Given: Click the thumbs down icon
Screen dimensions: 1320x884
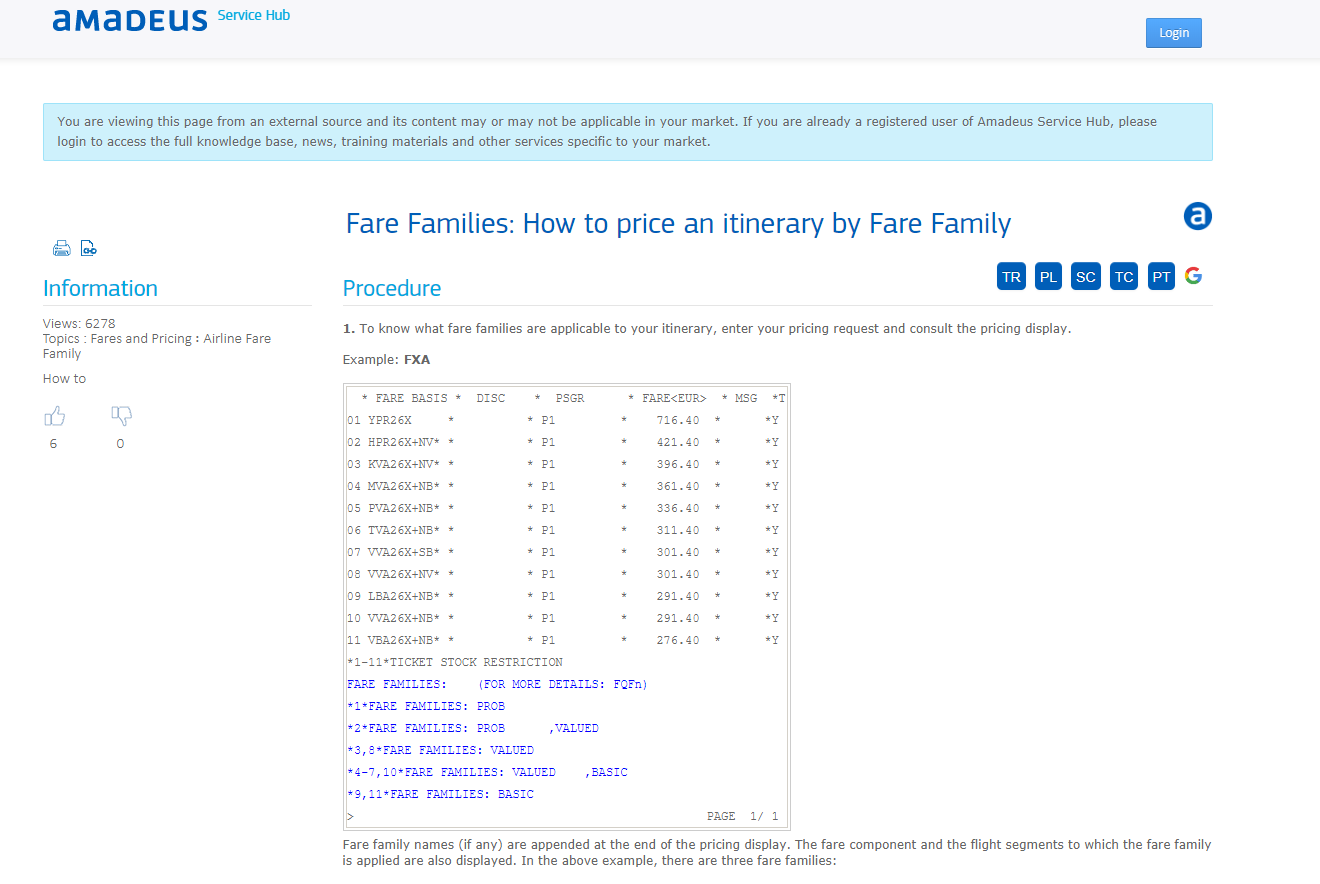Looking at the screenshot, I should point(121,416).
